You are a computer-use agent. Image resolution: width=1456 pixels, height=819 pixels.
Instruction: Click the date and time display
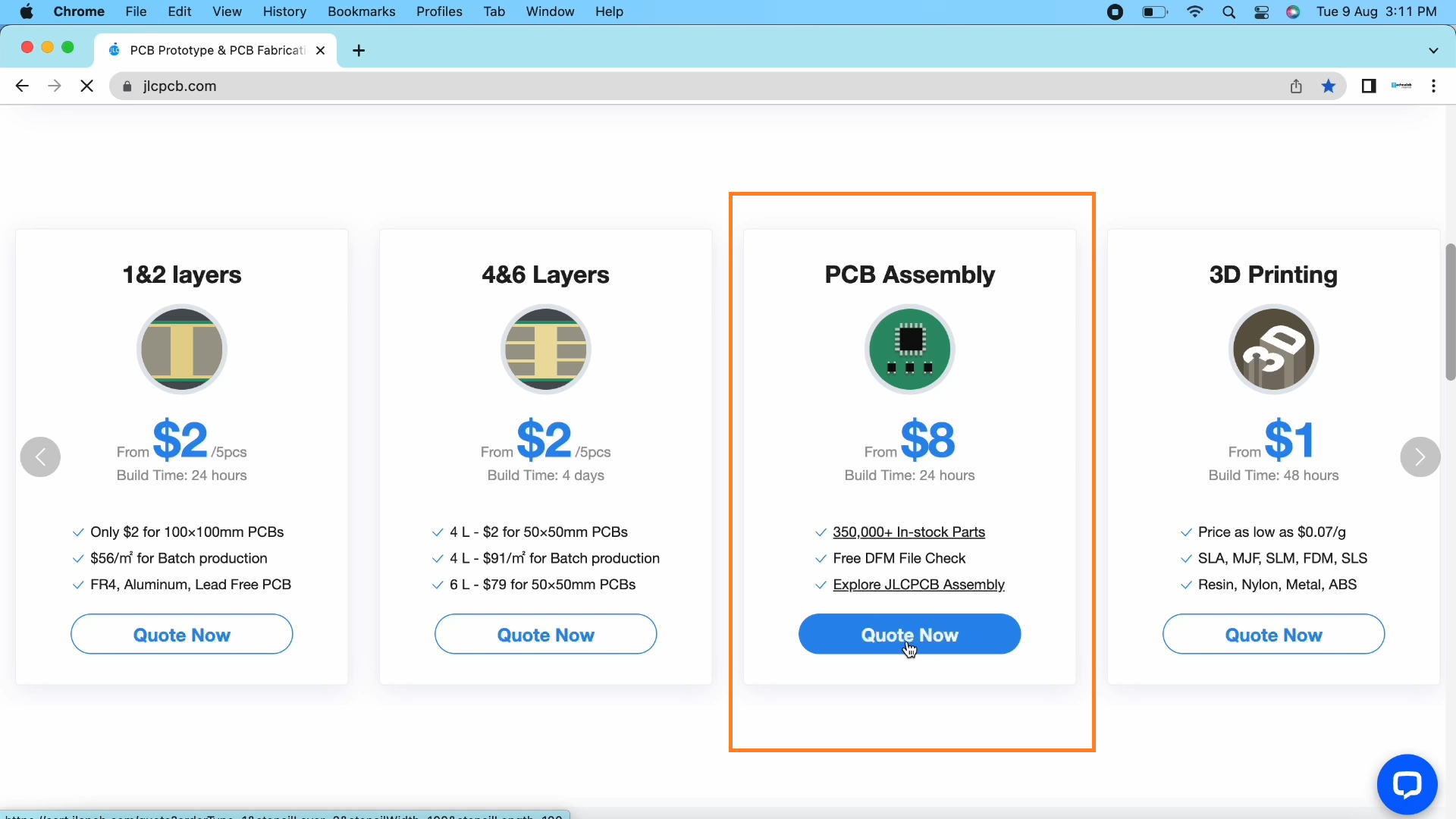tap(1376, 11)
